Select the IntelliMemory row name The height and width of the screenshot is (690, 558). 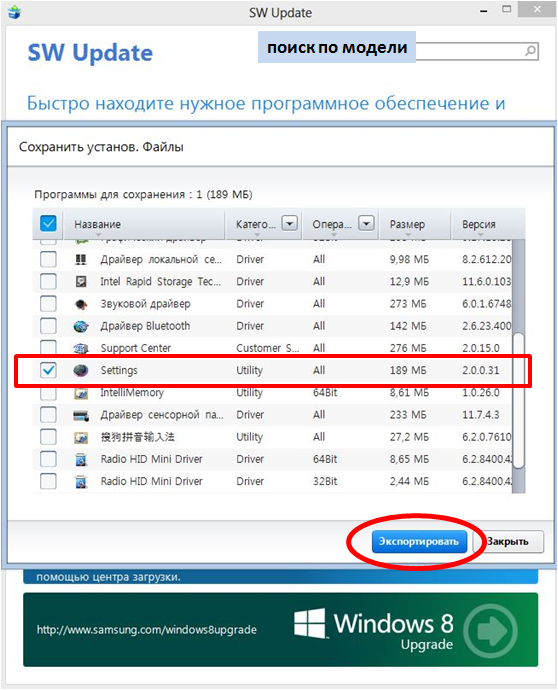pos(132,393)
